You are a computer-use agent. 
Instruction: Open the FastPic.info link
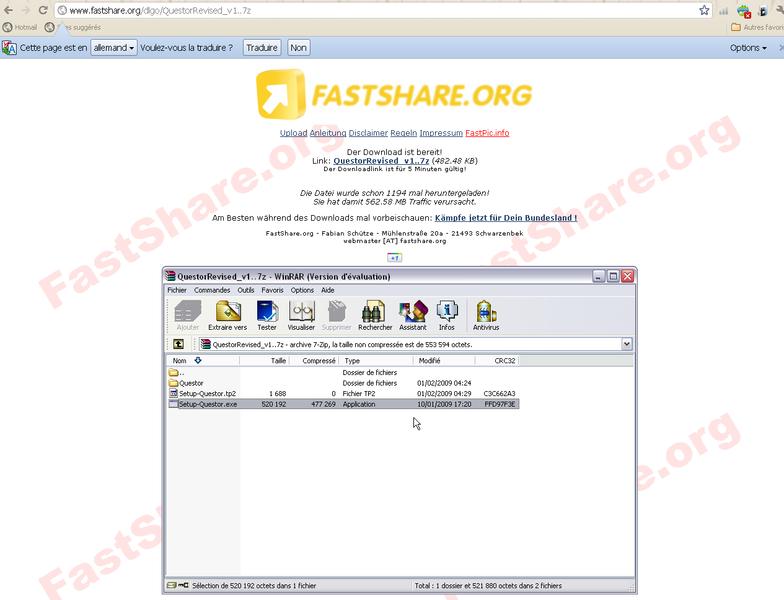(x=487, y=133)
